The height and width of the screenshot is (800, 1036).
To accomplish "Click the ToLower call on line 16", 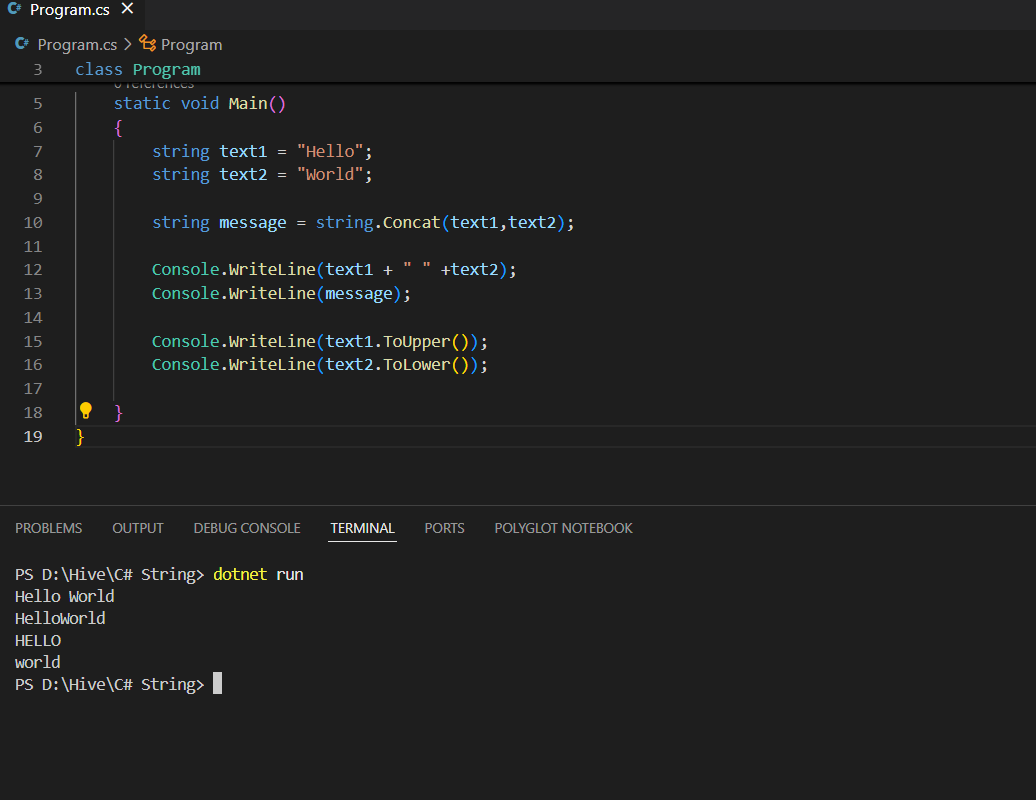I will (417, 365).
